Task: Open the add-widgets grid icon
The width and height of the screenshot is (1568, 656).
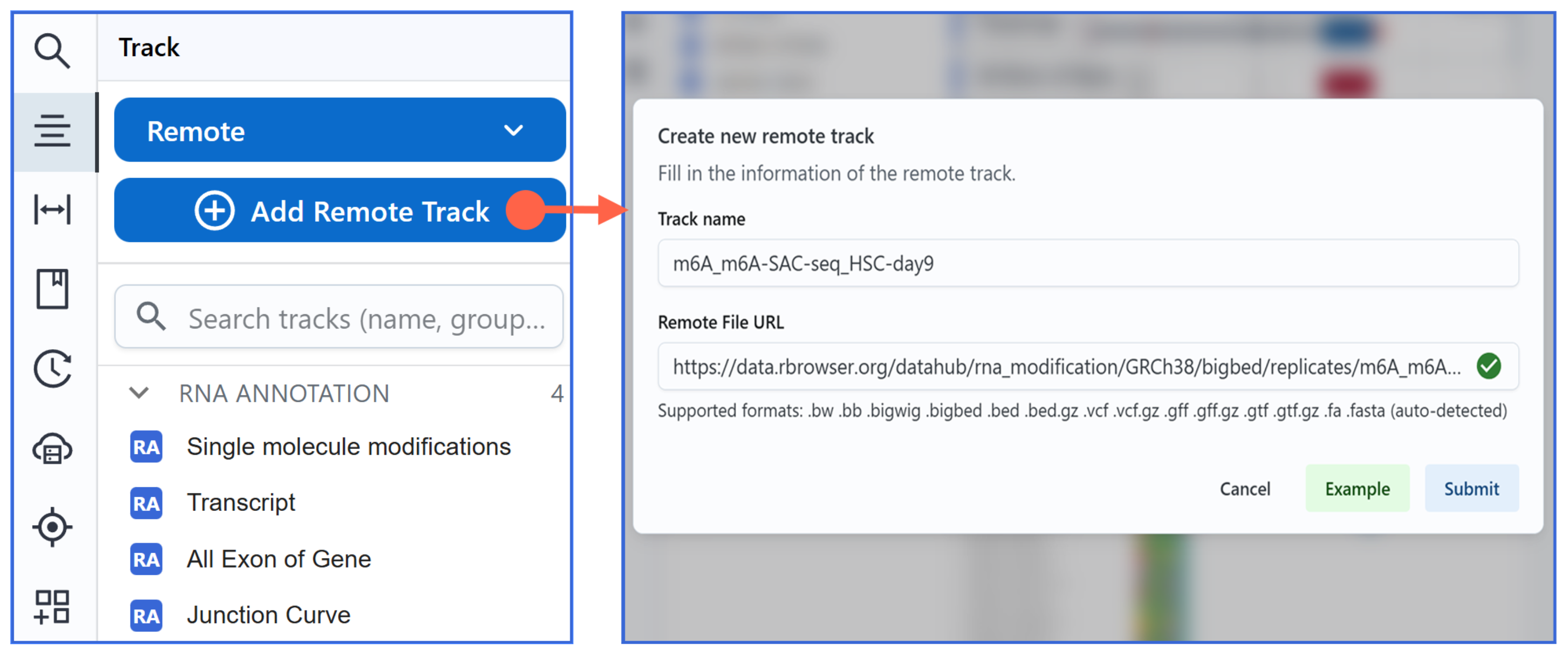Action: pos(52,607)
